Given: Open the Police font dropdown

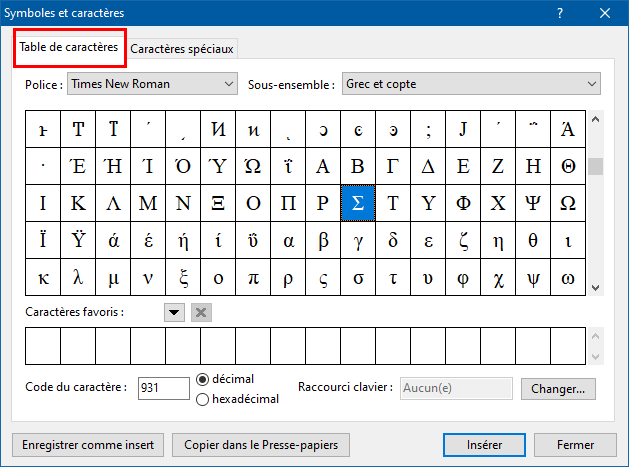Looking at the screenshot, I should 152,83.
